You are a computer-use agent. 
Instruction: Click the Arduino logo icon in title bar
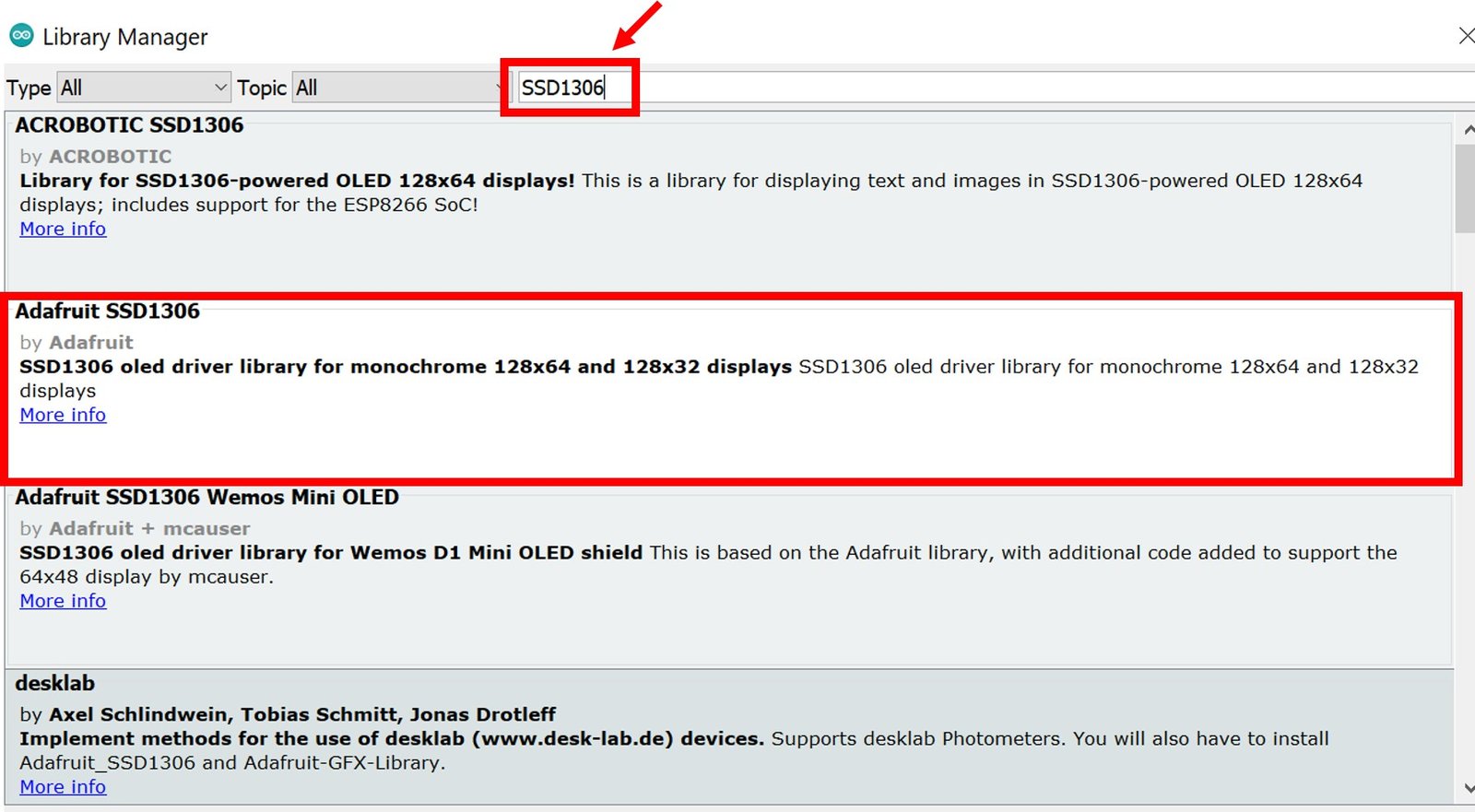click(x=21, y=36)
